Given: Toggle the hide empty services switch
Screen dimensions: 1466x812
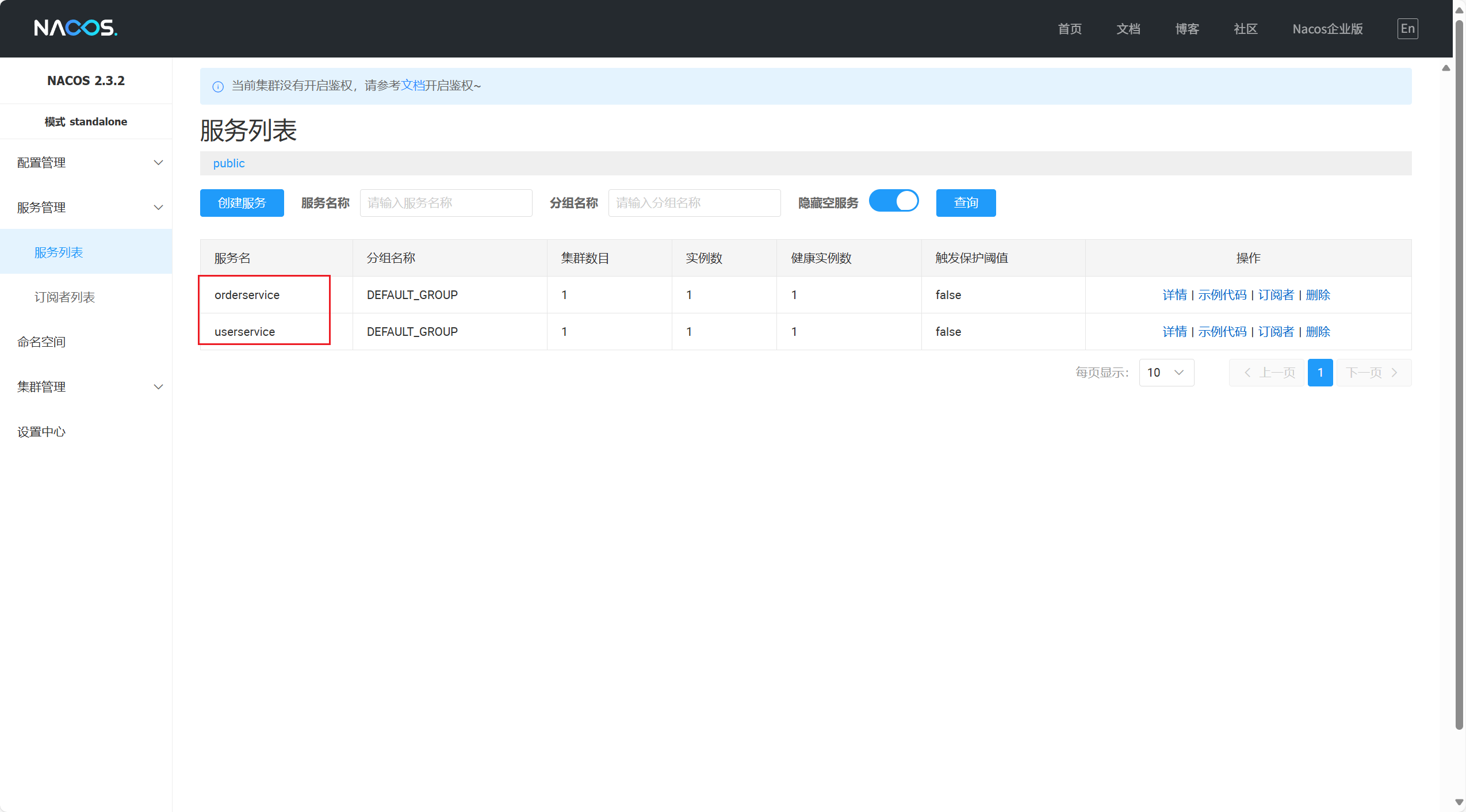Looking at the screenshot, I should point(893,201).
